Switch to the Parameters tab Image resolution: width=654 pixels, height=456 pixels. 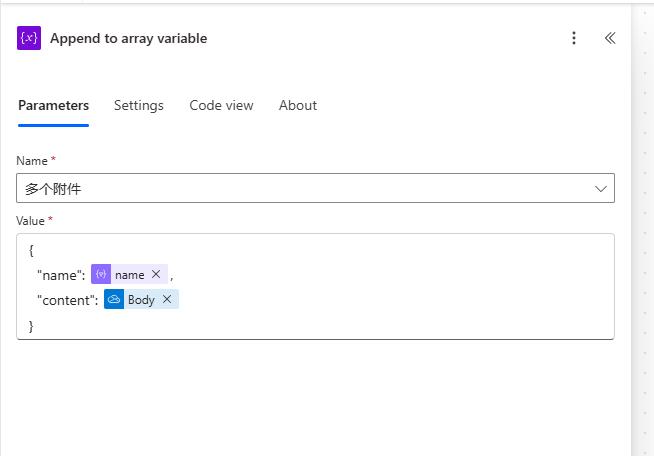(x=53, y=105)
